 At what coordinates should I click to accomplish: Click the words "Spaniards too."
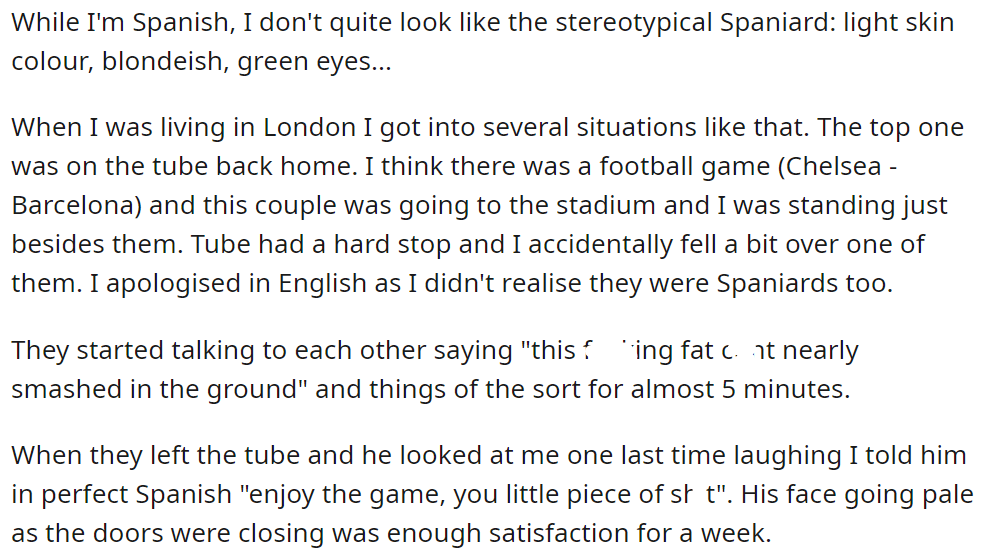(x=805, y=284)
